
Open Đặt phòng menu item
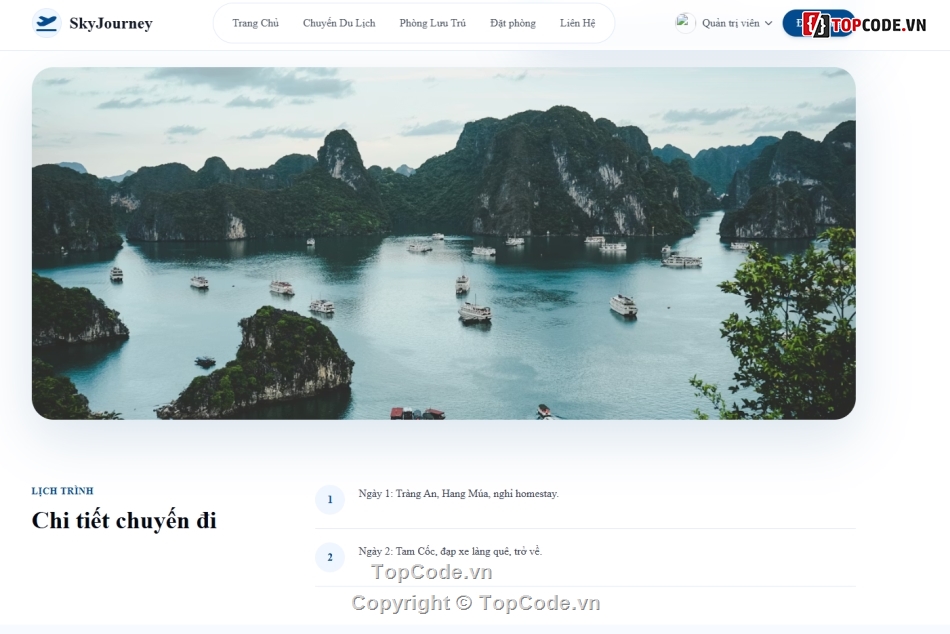pyautogui.click(x=513, y=23)
